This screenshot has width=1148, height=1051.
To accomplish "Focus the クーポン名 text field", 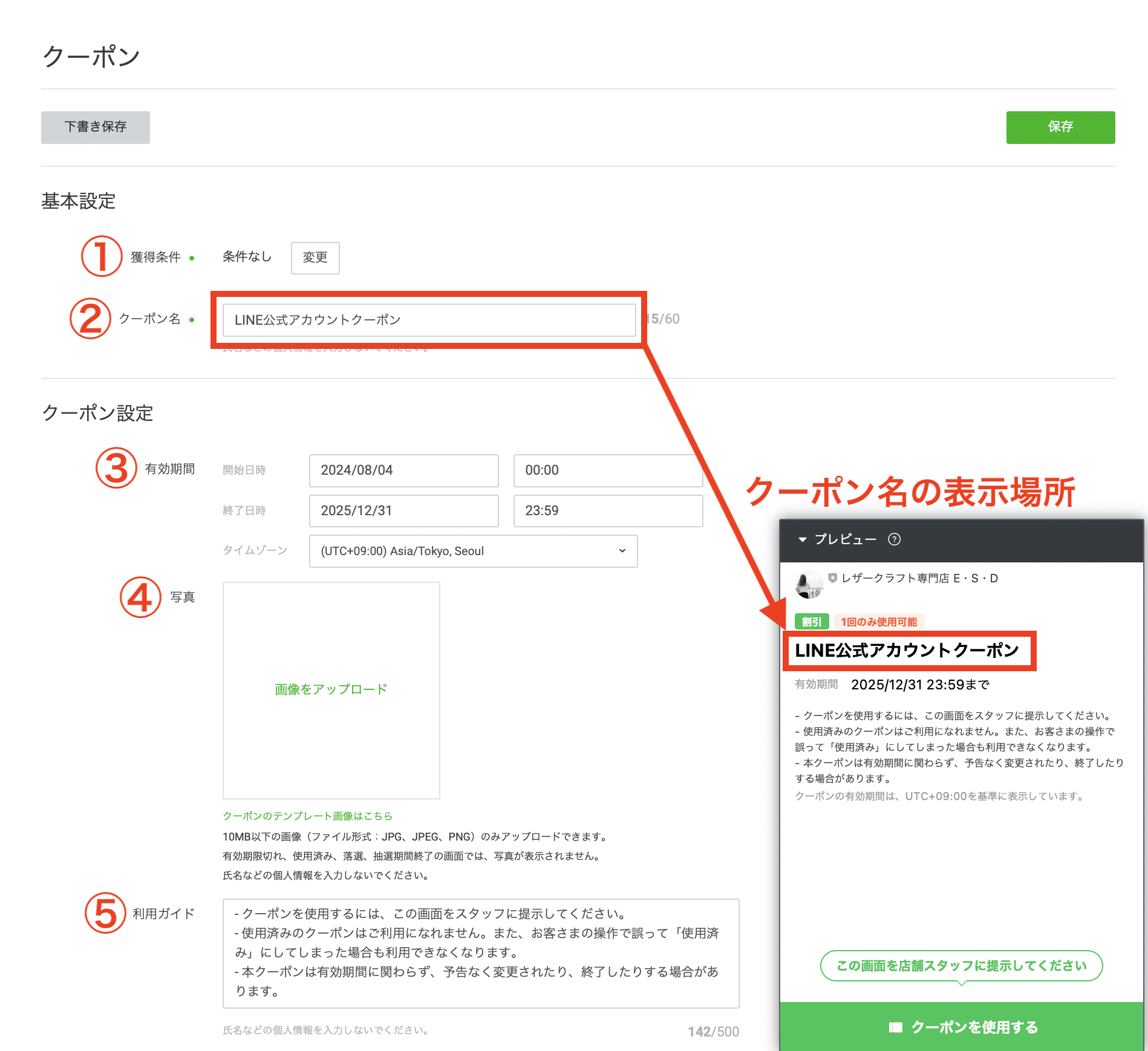I will (428, 320).
